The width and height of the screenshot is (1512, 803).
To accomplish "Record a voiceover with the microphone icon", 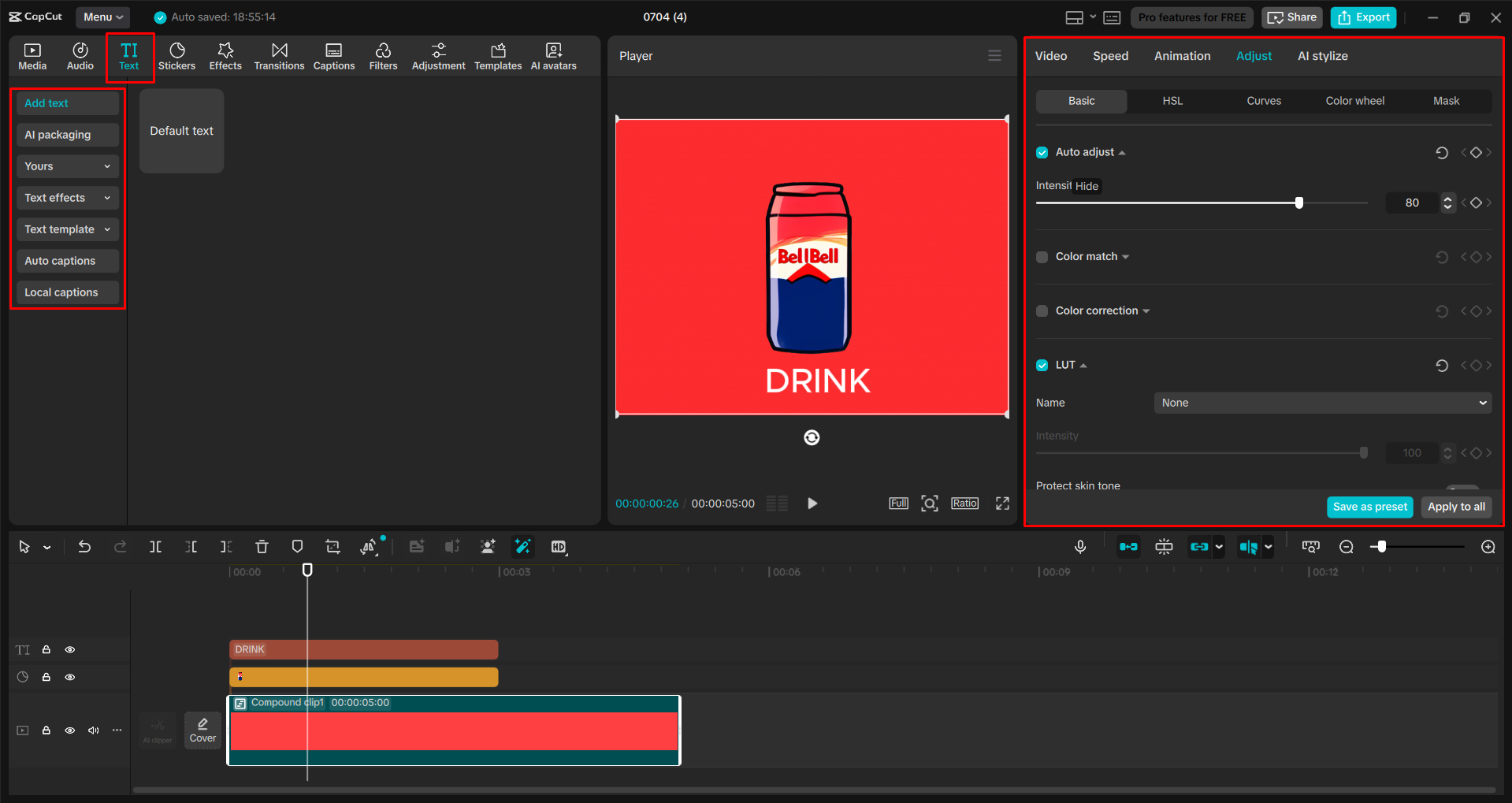I will pos(1080,546).
